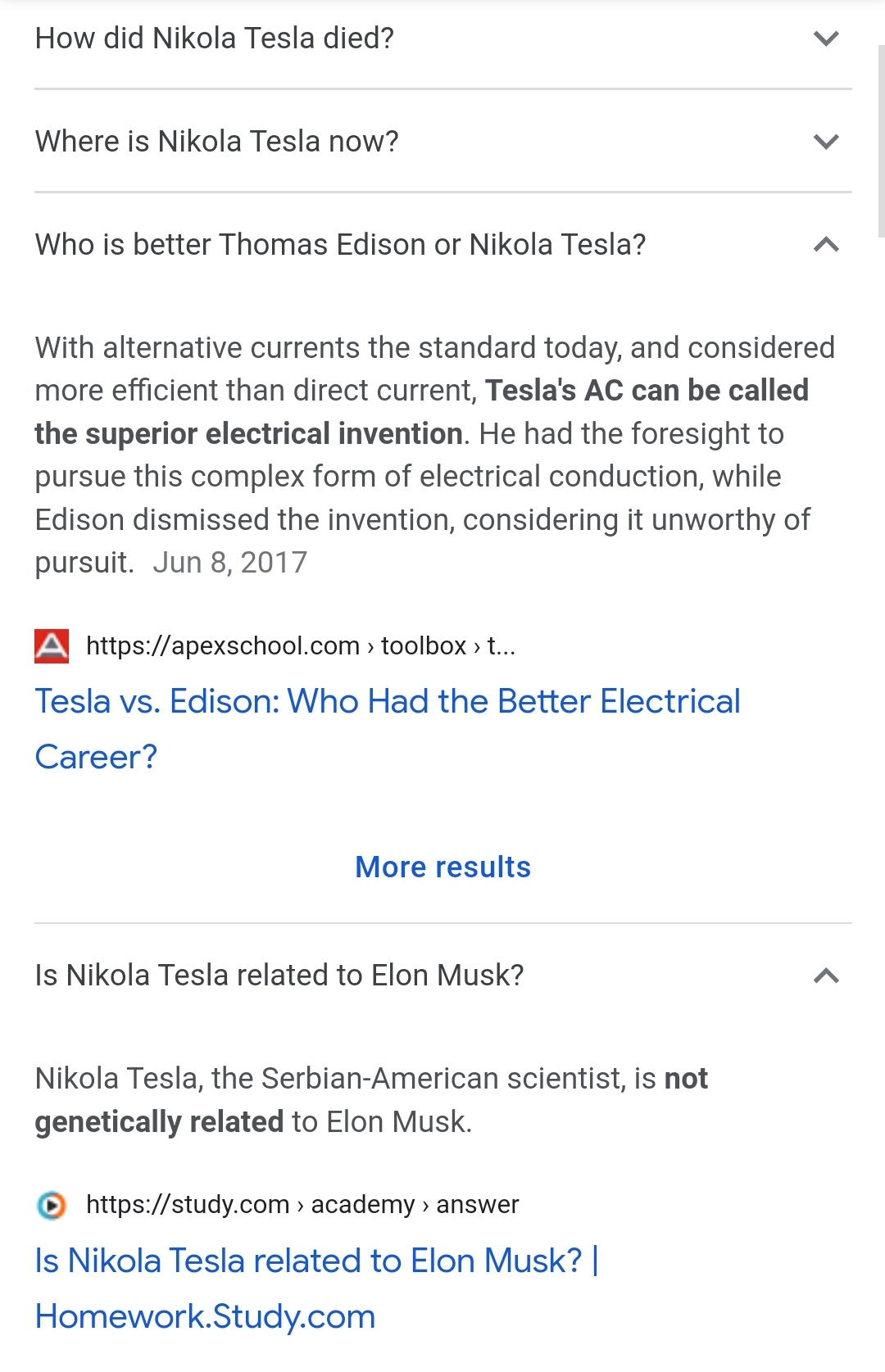Viewport: 885px width, 1372px height.
Task: Click the "More results" link
Action: click(442, 867)
